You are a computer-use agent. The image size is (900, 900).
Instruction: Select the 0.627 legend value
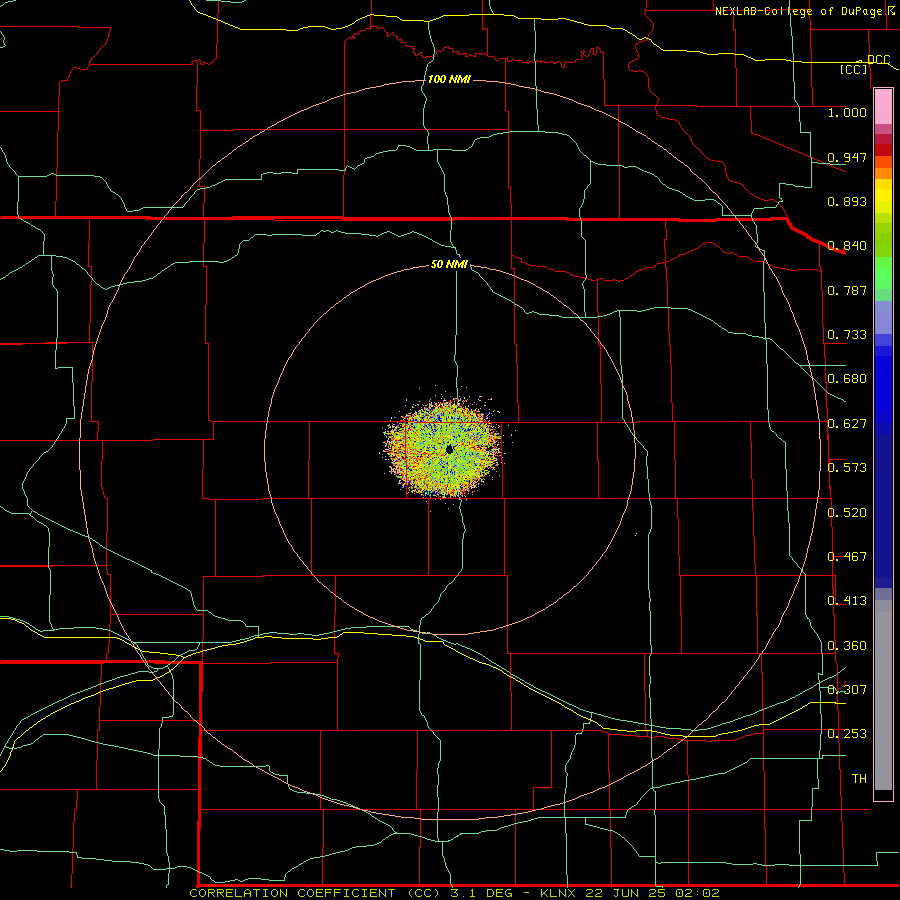pos(847,424)
